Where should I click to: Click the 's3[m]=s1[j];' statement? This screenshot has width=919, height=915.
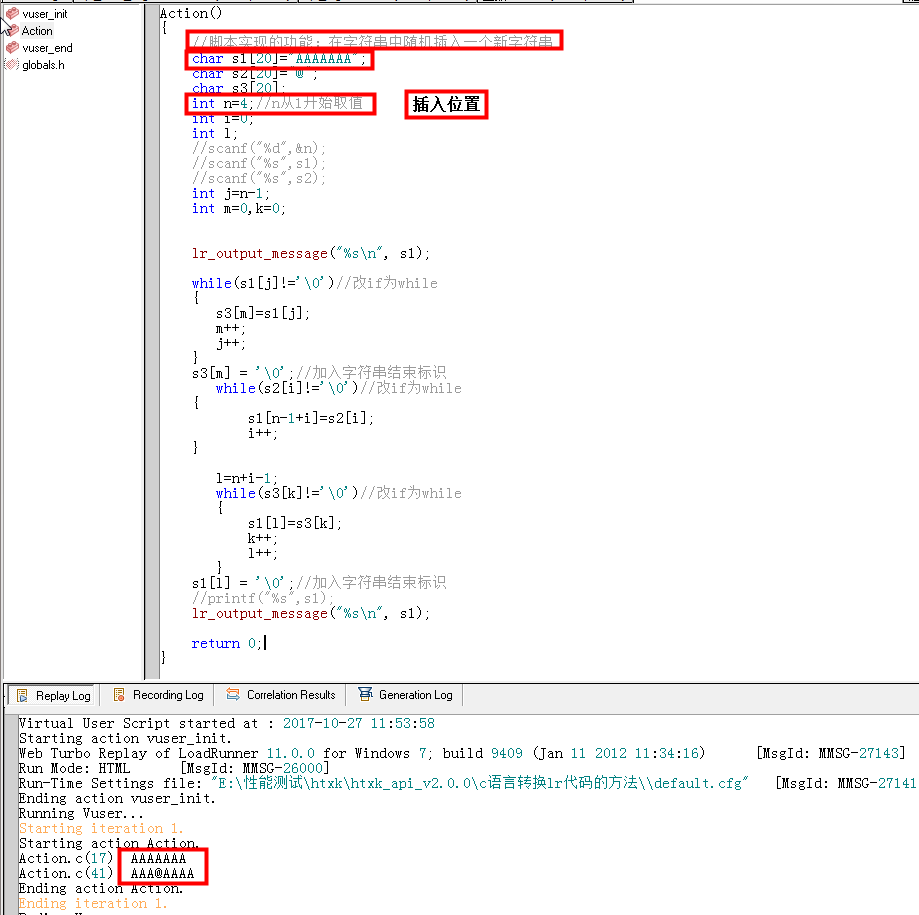(x=263, y=313)
